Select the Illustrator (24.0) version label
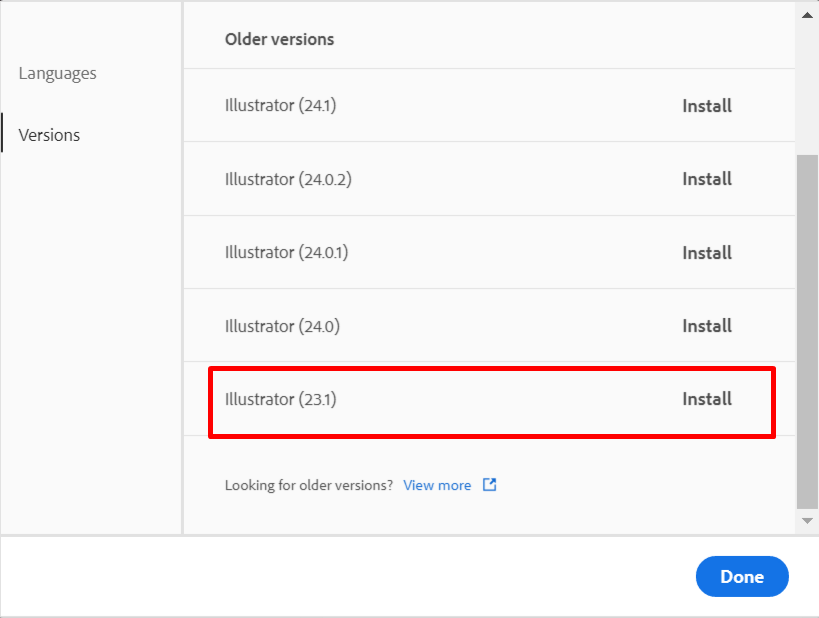The width and height of the screenshot is (819, 618). (x=282, y=326)
